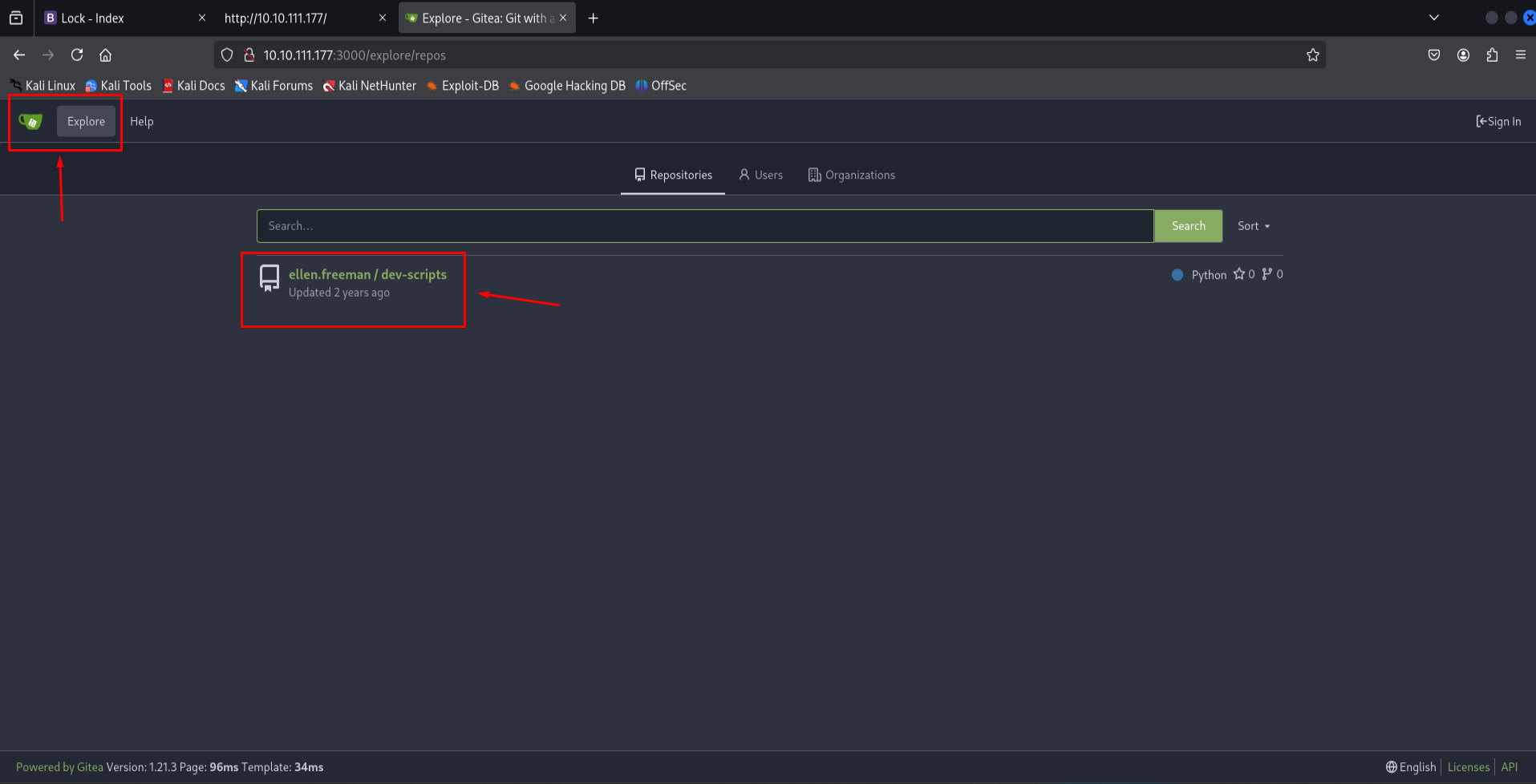Viewport: 1536px width, 784px height.
Task: Close the Explore - Gitea tab
Action: (x=563, y=18)
